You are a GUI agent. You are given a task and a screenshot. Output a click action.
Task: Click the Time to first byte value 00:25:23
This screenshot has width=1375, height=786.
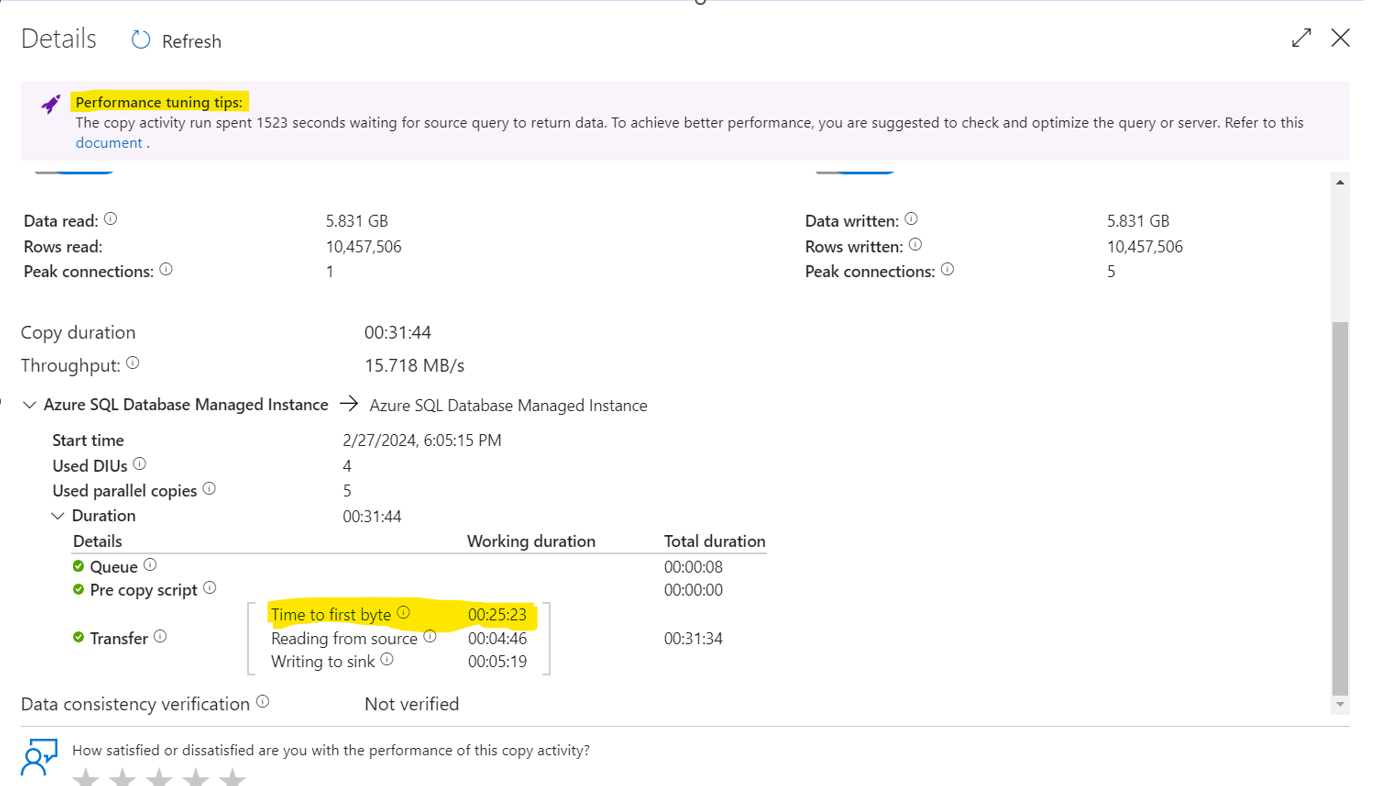pyautogui.click(x=497, y=615)
